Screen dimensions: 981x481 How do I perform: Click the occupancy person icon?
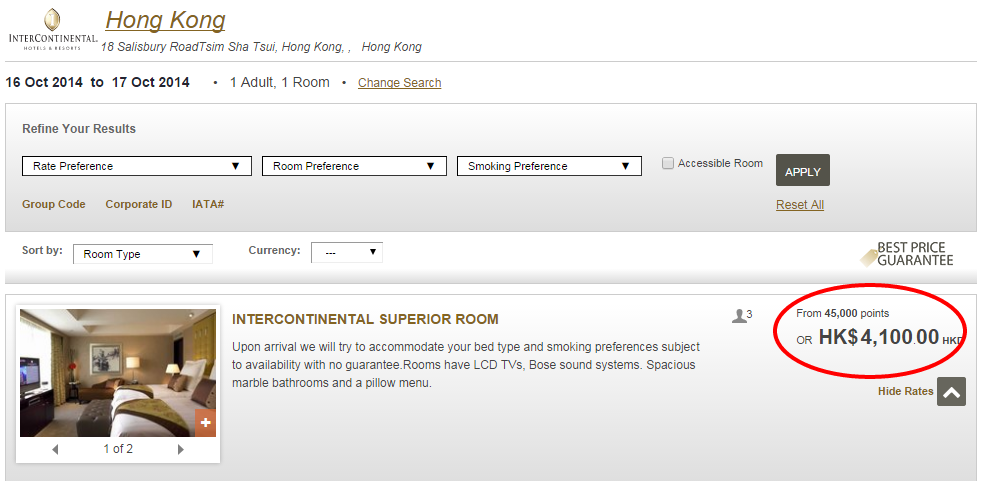click(x=741, y=316)
